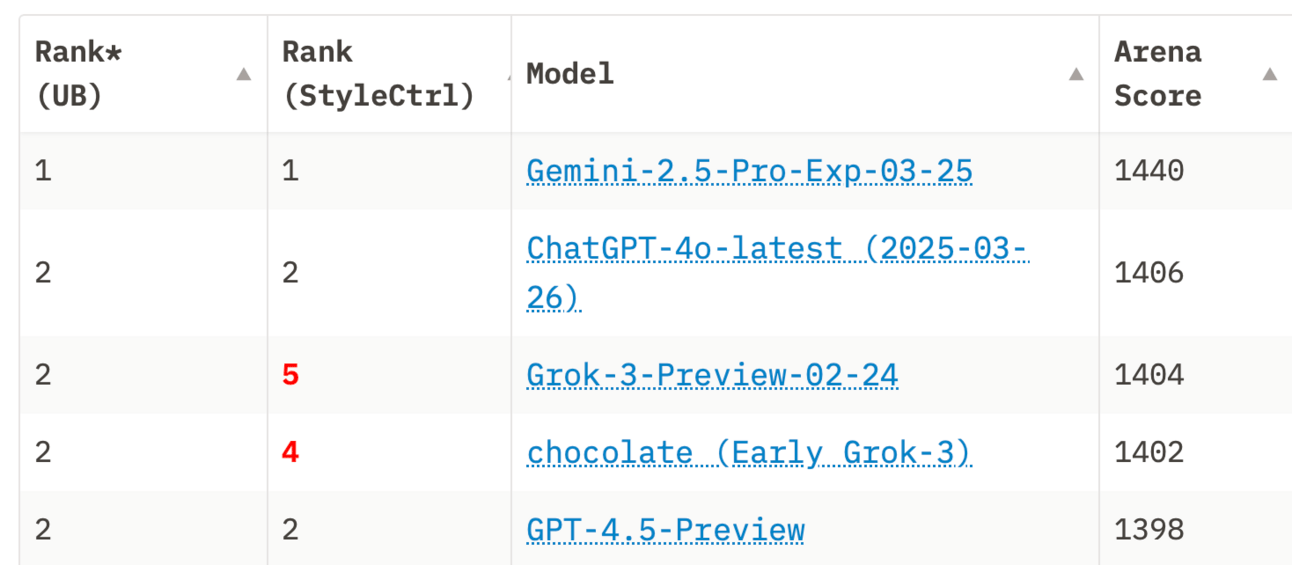The width and height of the screenshot is (1292, 565).
Task: Sort by Model using its arrow icon
Action: pos(1076,74)
